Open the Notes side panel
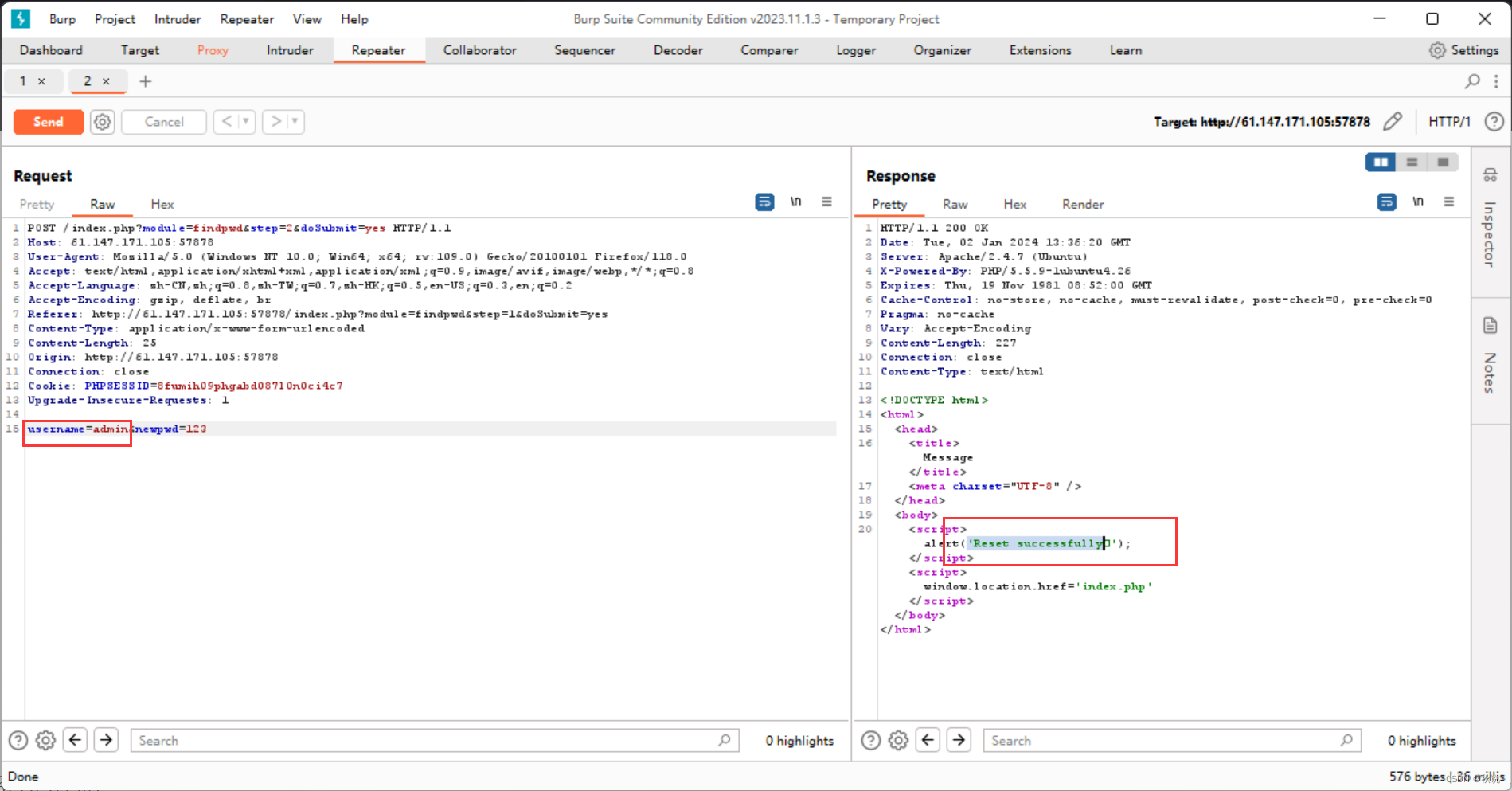The height and width of the screenshot is (791, 1512). click(1490, 356)
